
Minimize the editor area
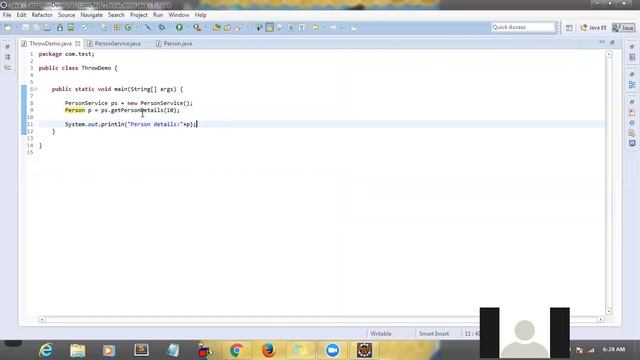[x=602, y=42]
